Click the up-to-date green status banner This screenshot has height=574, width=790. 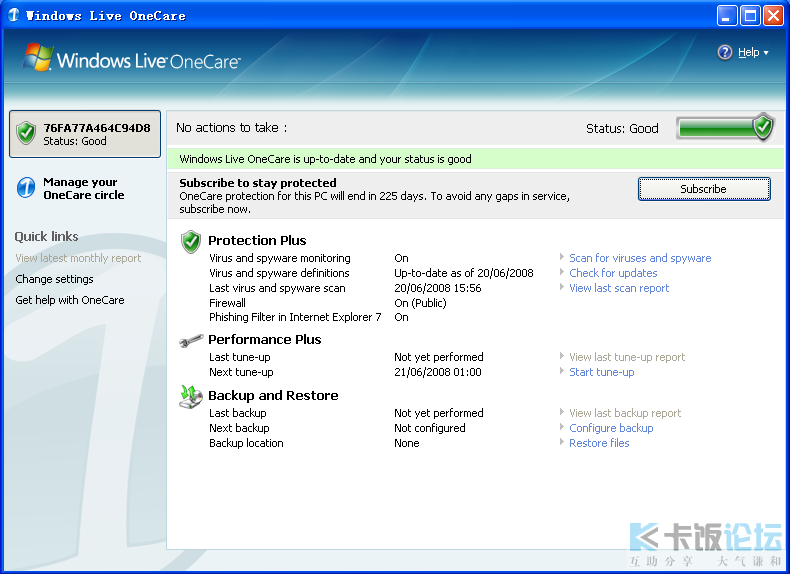tap(475, 159)
